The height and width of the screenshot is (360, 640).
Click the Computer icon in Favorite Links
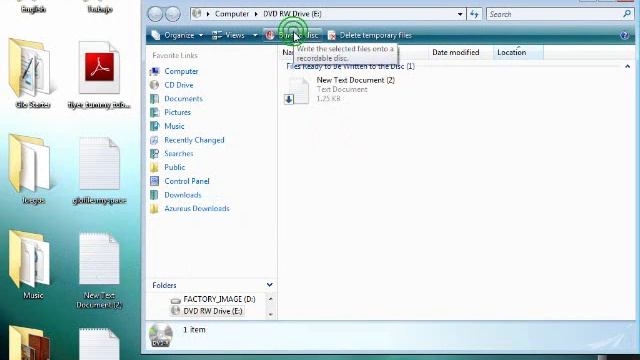(154, 71)
